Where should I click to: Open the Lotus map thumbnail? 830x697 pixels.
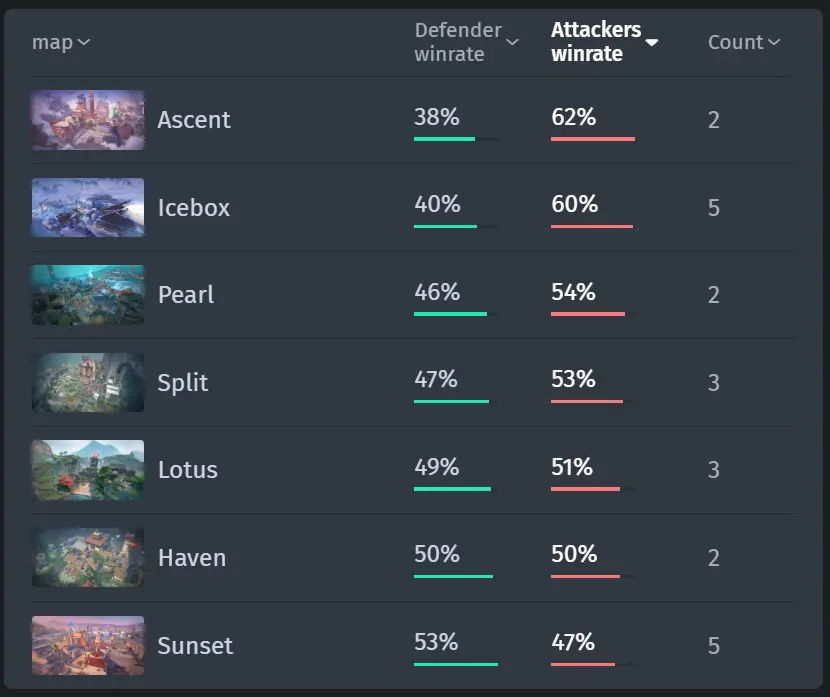pos(88,470)
